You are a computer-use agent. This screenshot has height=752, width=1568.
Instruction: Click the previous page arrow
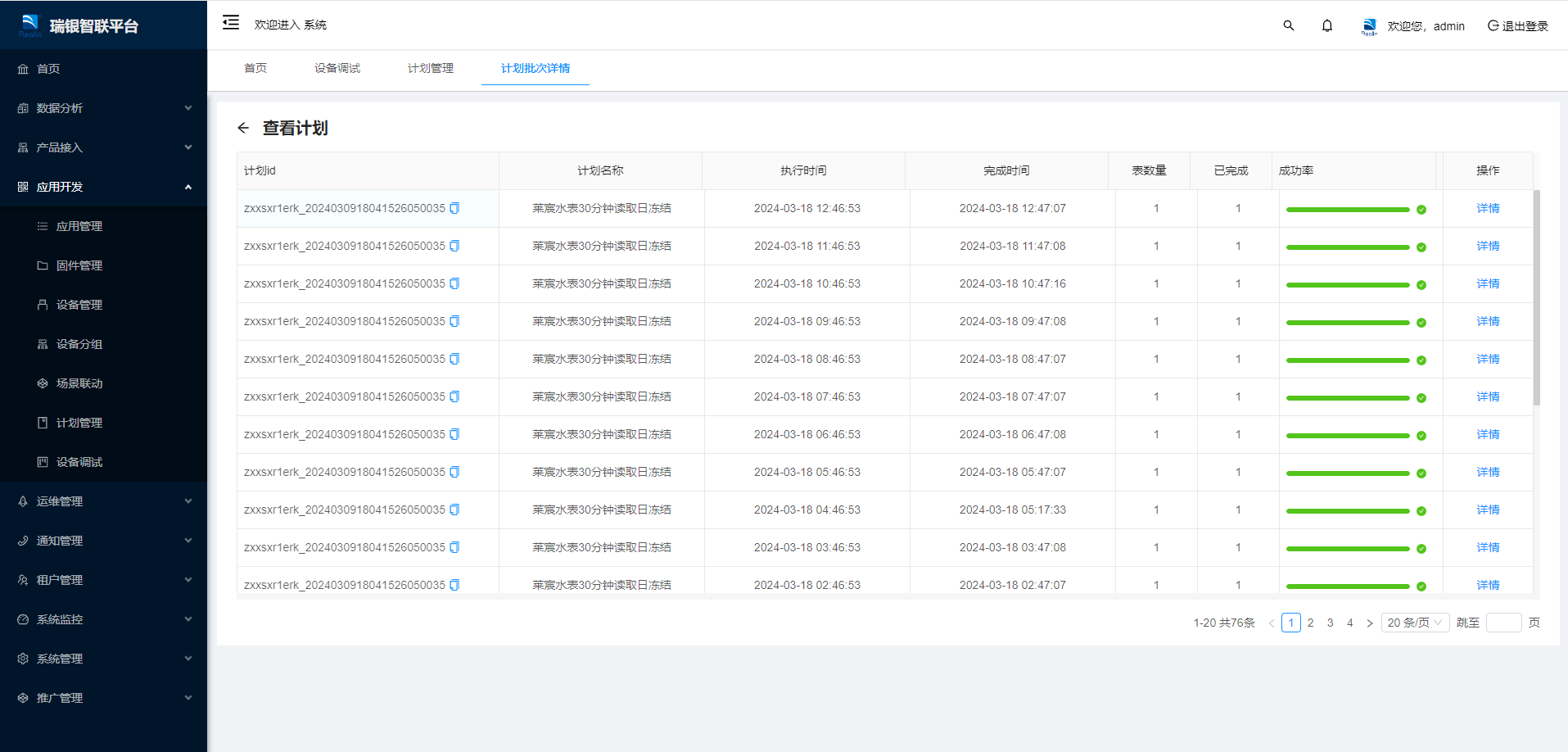1272,623
